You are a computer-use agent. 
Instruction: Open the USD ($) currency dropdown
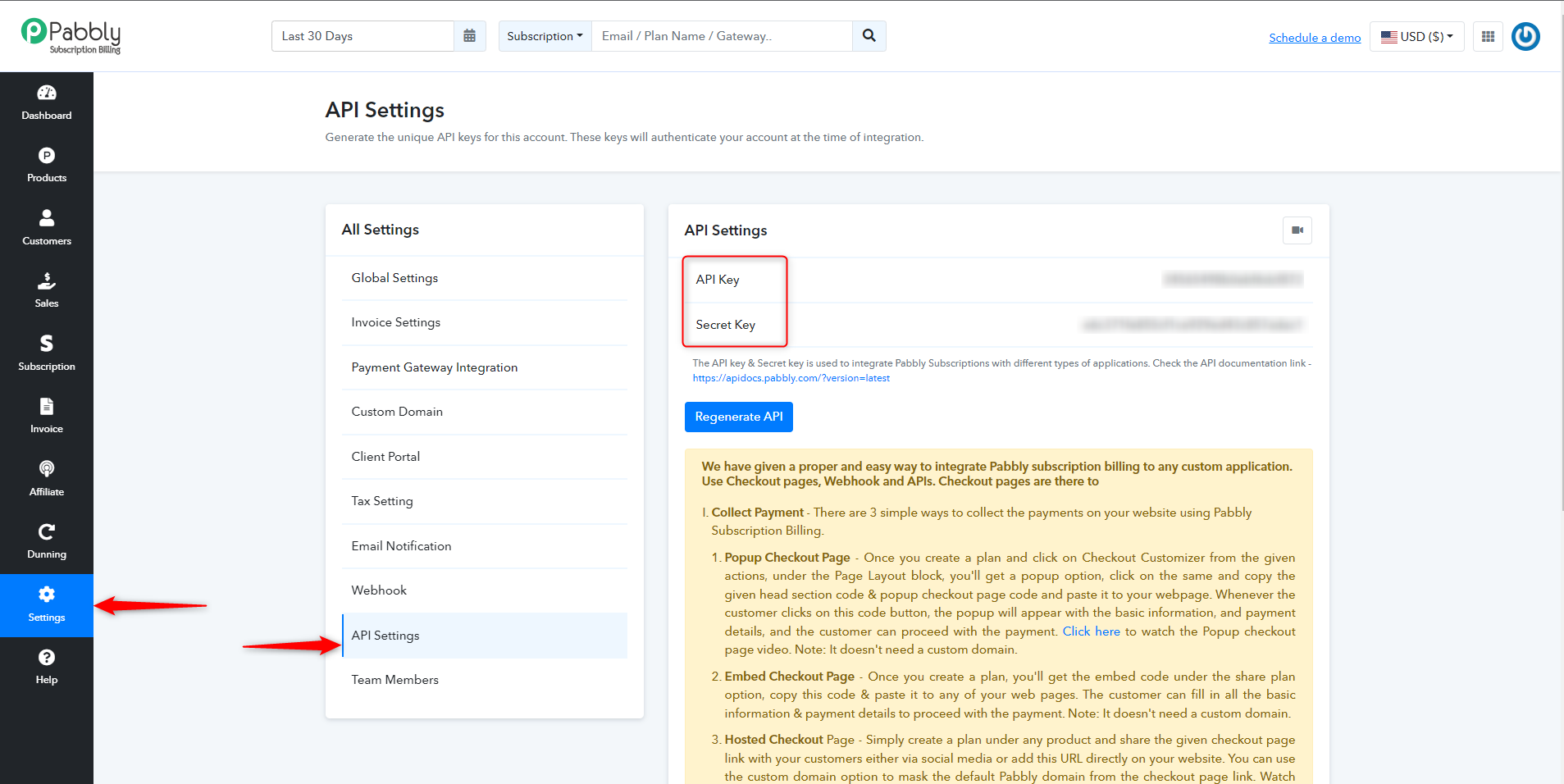[1417, 36]
